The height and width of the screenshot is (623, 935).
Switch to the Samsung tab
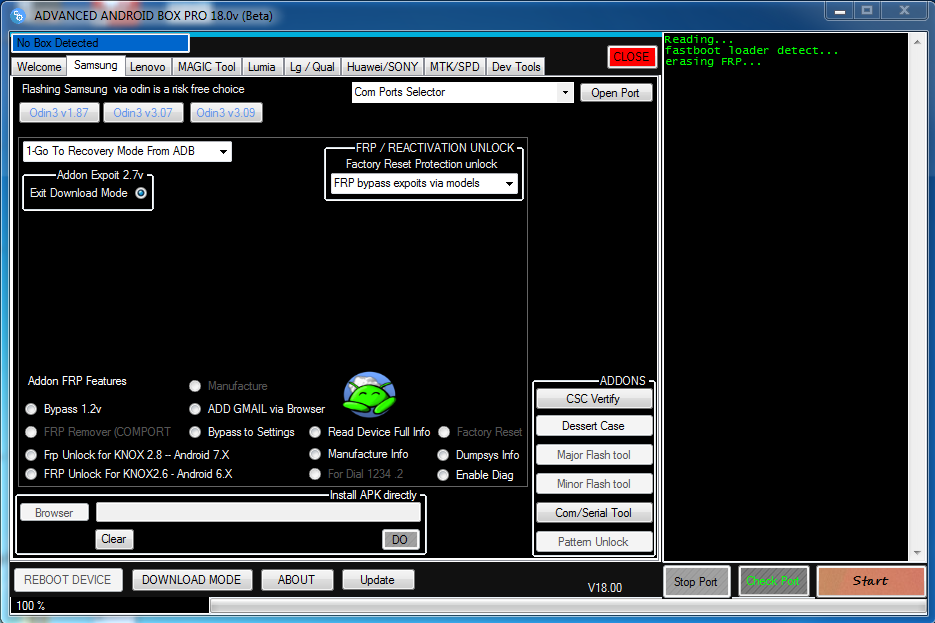point(95,65)
